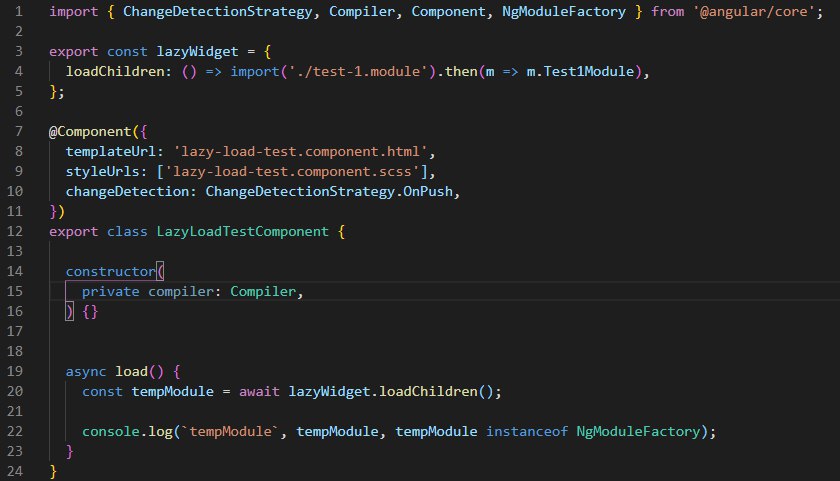This screenshot has width=840, height=481.
Task: Click the private compiler parameter
Action: (x=148, y=291)
